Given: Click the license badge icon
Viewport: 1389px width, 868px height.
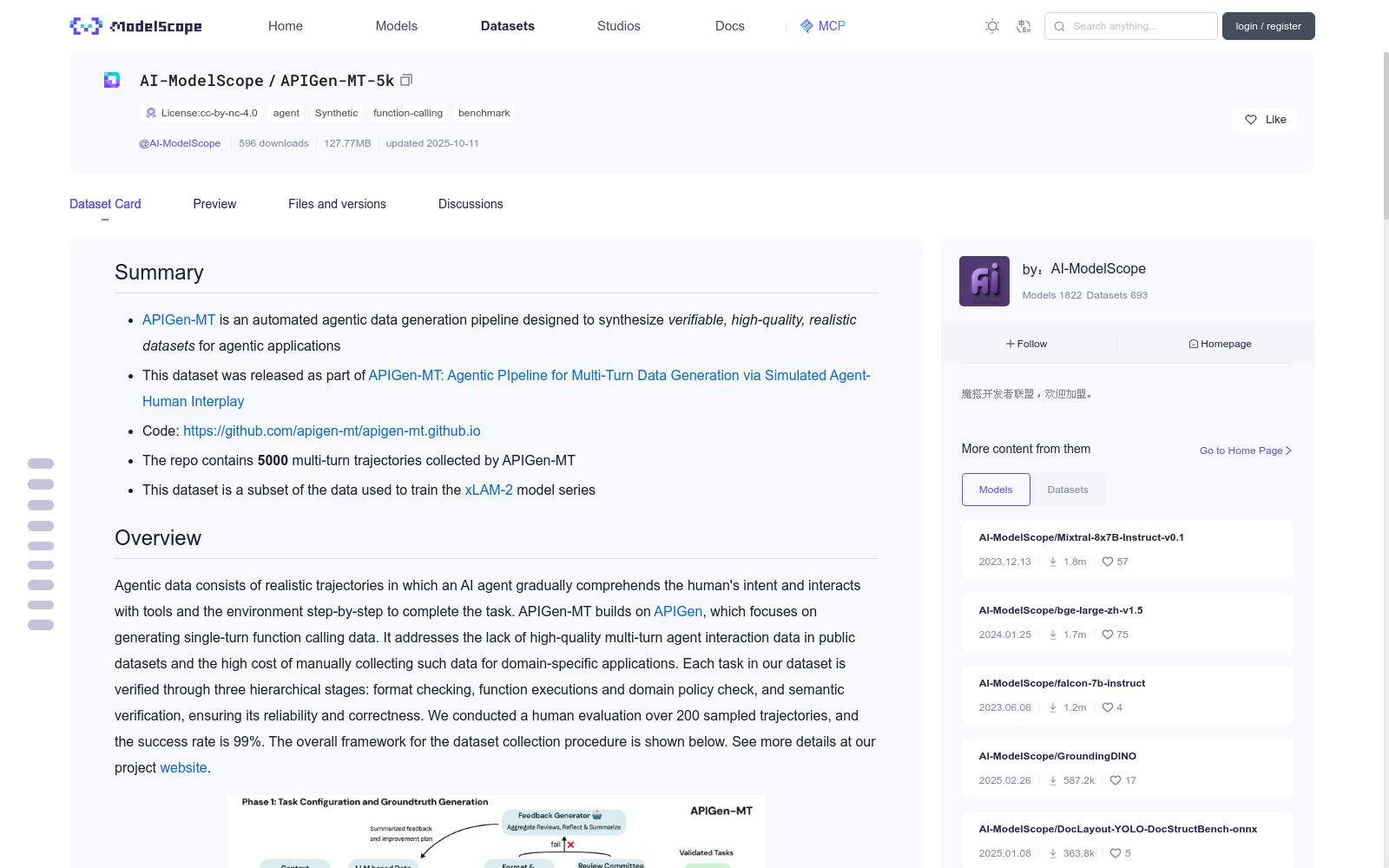Looking at the screenshot, I should click(151, 113).
